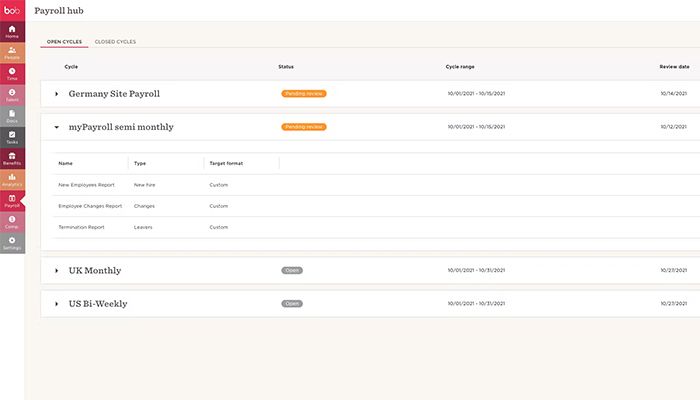Viewport: 700px width, 400px height.
Task: Click the Review date column header
Action: pyautogui.click(x=674, y=67)
